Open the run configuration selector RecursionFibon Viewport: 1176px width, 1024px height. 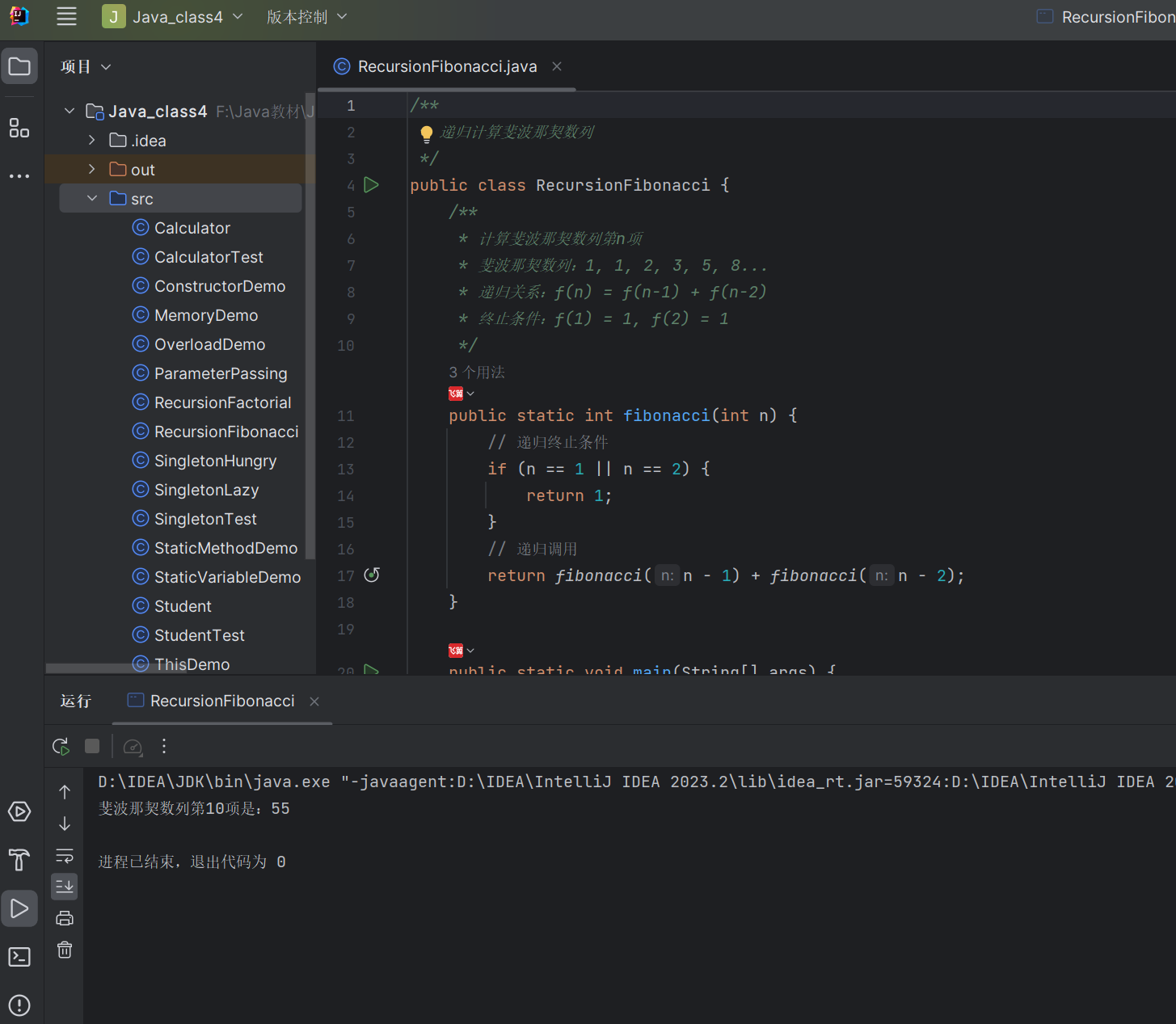pyautogui.click(x=1106, y=17)
